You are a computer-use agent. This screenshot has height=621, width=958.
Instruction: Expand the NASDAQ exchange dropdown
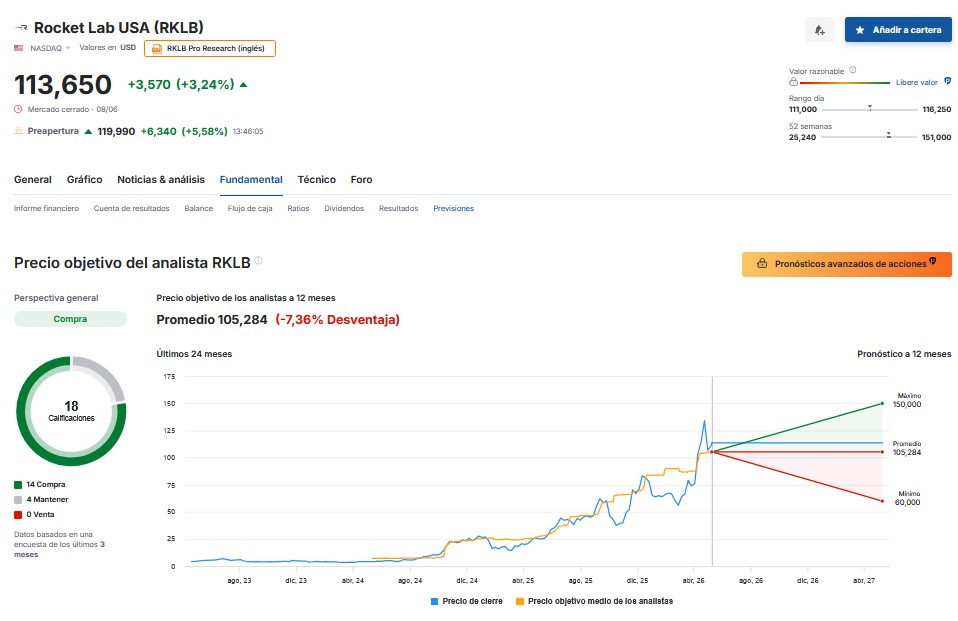(x=50, y=48)
